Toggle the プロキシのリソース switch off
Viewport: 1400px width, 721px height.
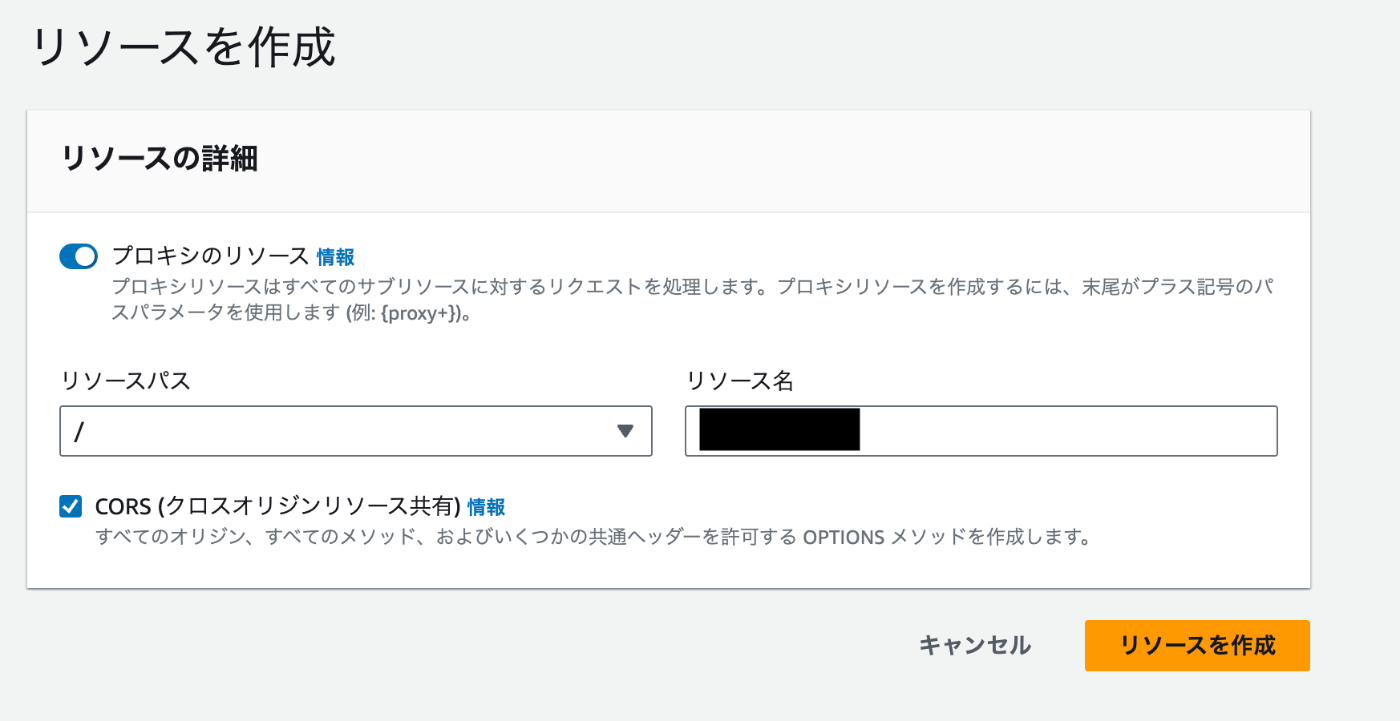tap(79, 257)
